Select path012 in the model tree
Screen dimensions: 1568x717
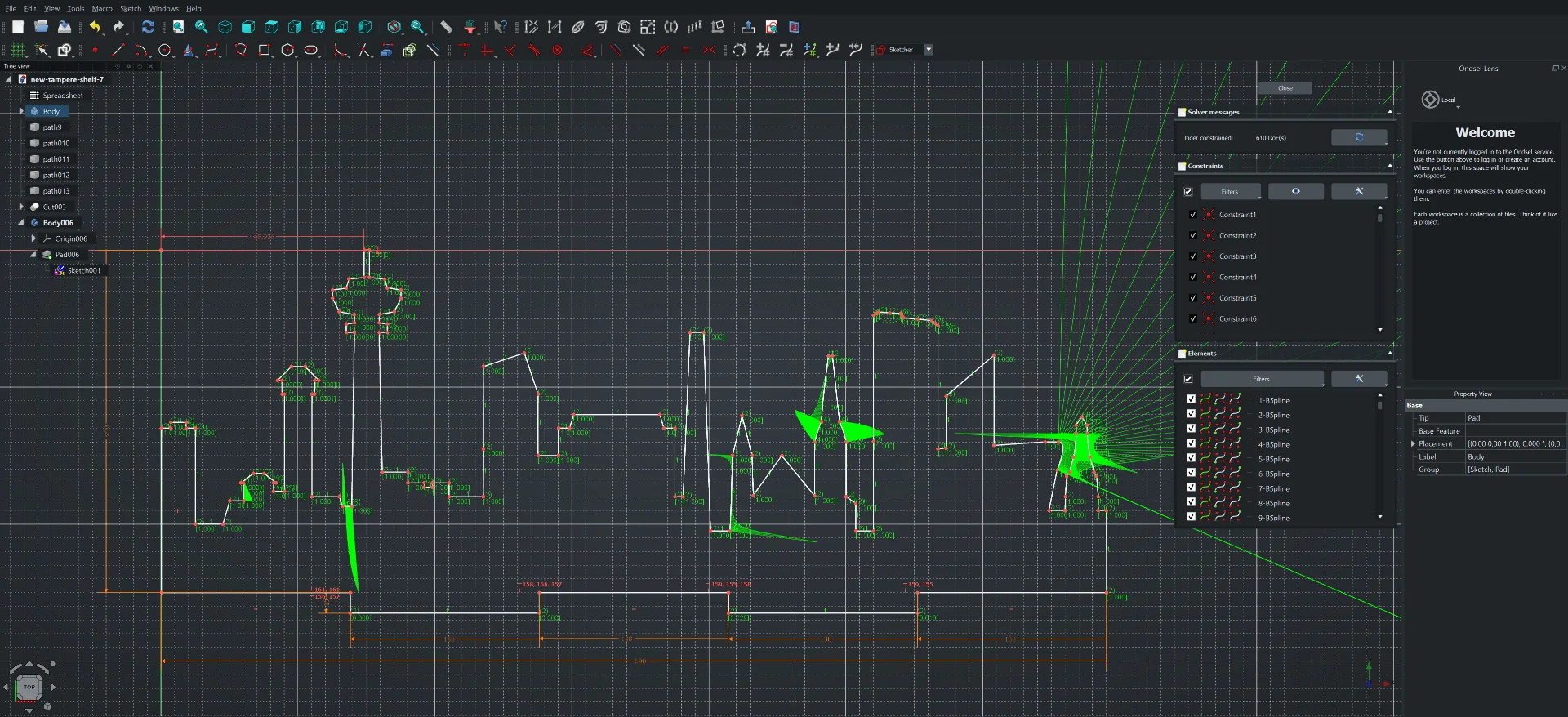click(56, 175)
